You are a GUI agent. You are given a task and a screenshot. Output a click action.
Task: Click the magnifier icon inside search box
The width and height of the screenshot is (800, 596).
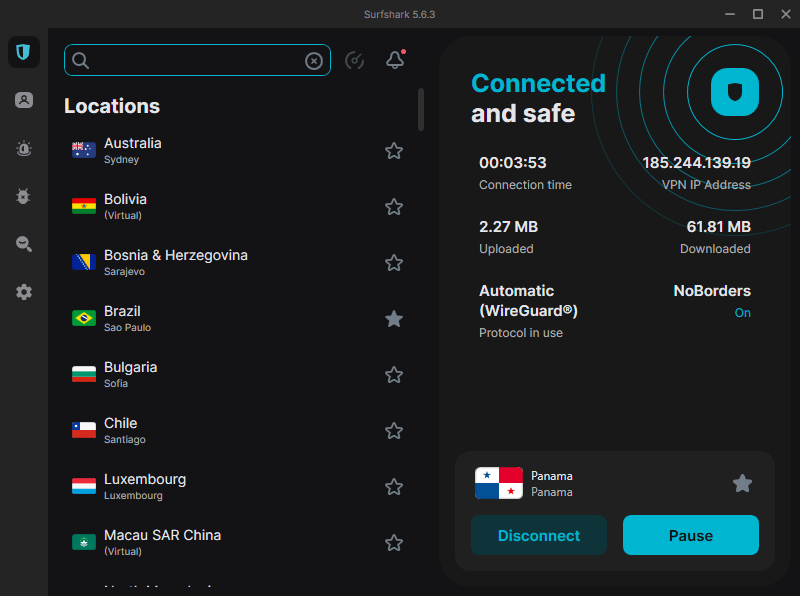click(81, 60)
